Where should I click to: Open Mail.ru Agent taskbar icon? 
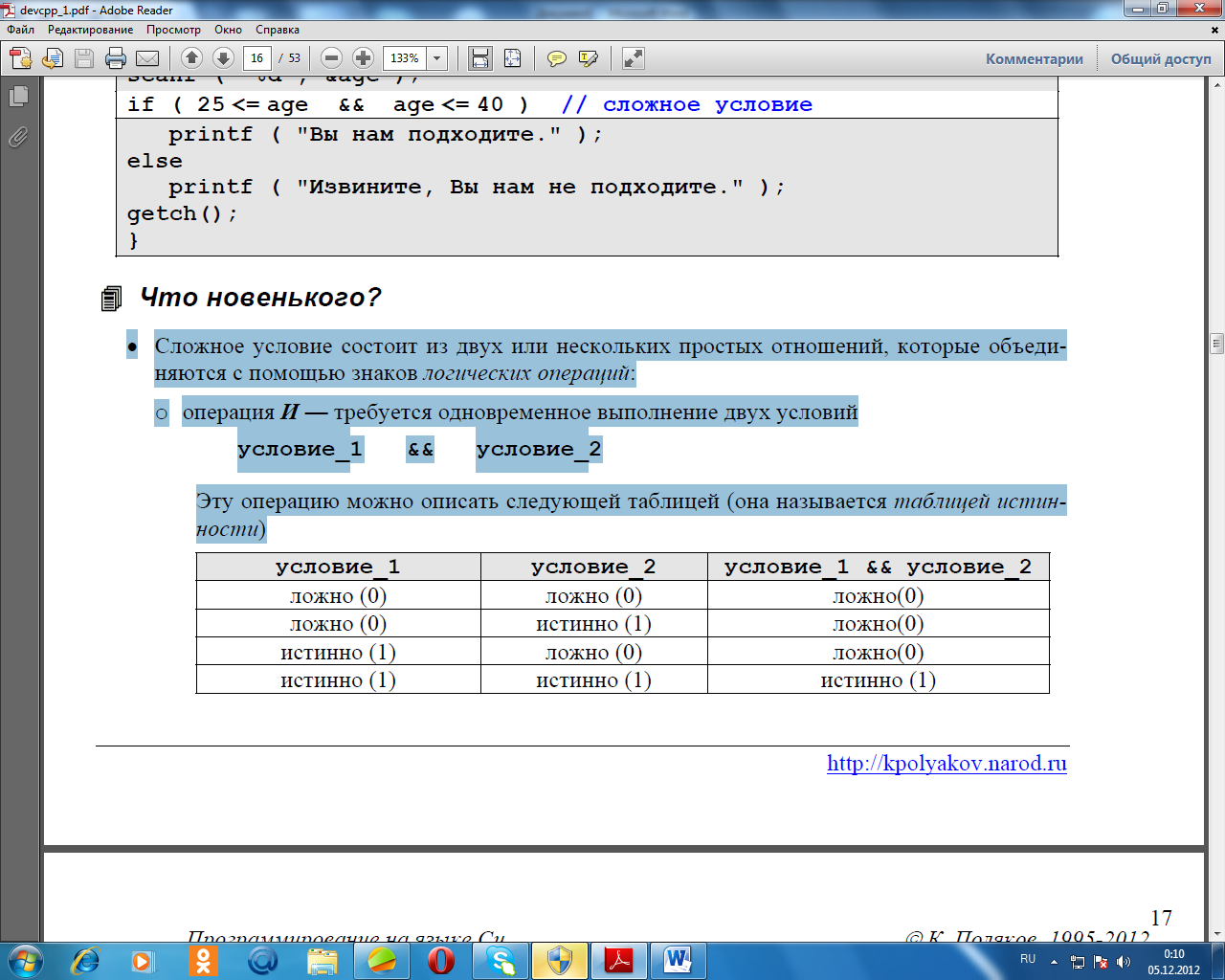pos(263,960)
